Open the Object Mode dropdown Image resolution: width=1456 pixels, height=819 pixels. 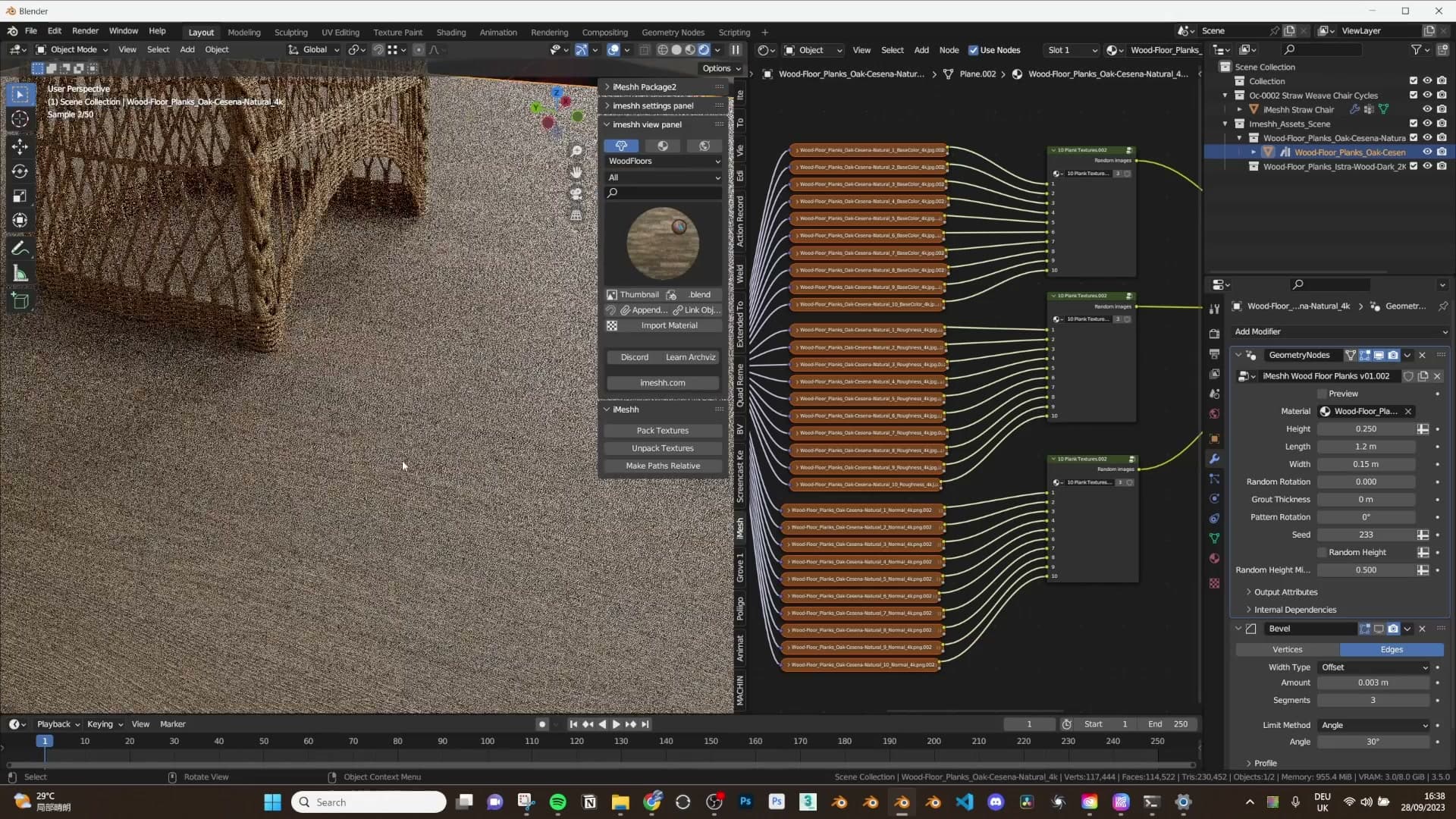(x=72, y=50)
